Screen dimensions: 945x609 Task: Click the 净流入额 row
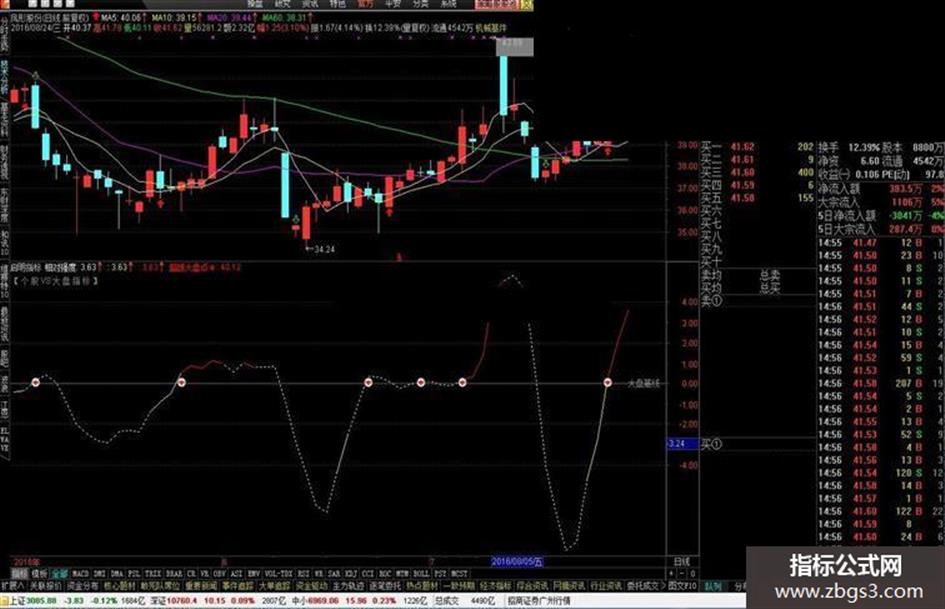(x=880, y=189)
